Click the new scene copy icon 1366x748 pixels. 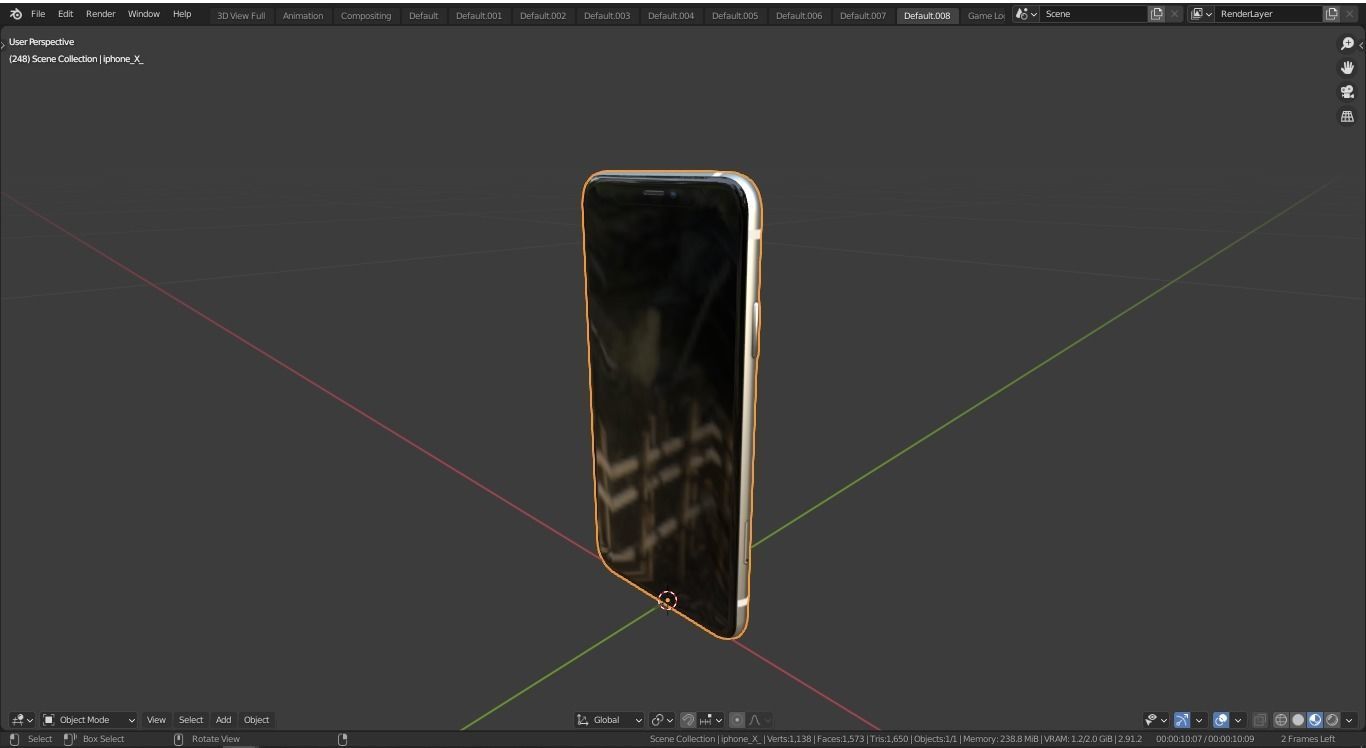pyautogui.click(x=1157, y=14)
